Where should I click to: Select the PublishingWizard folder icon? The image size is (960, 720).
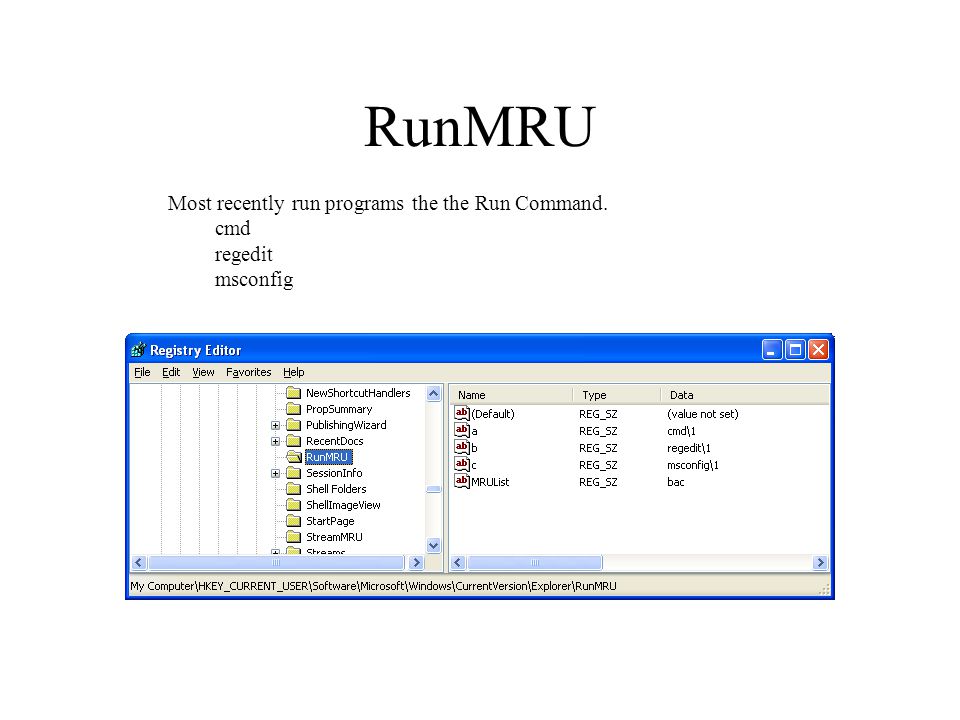point(294,425)
